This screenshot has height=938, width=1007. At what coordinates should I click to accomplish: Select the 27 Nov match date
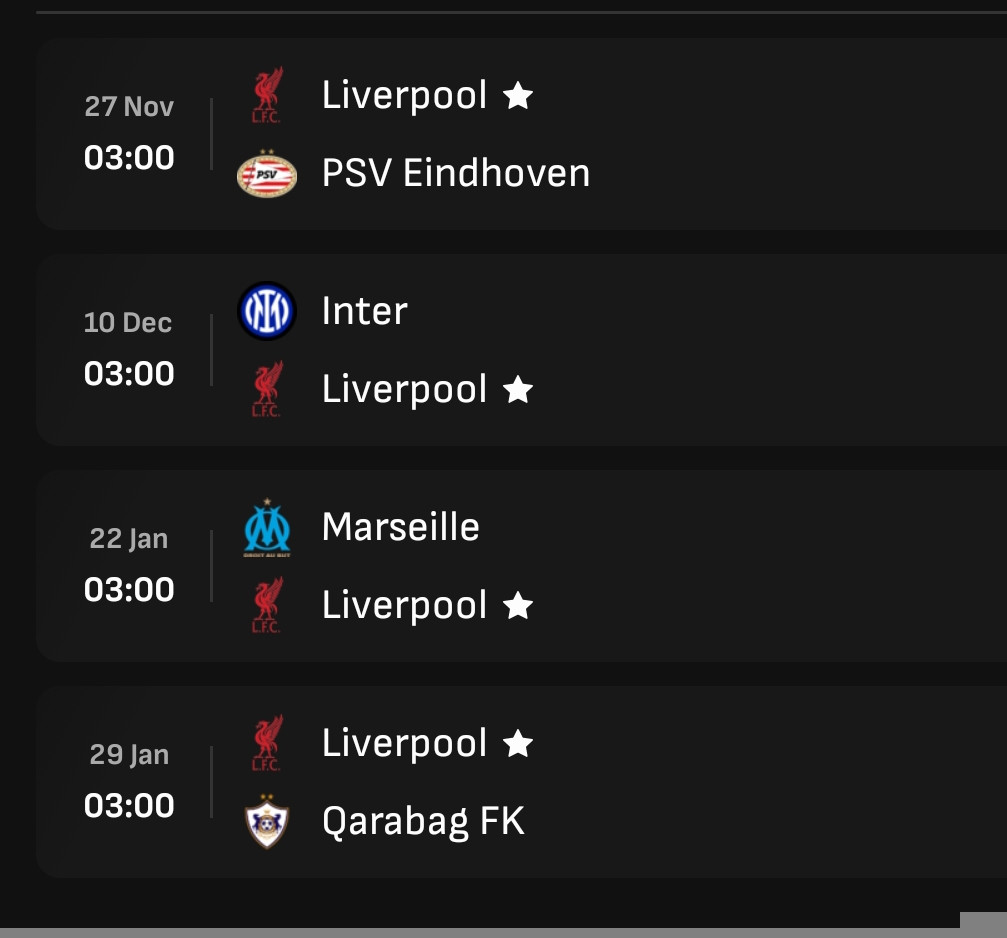[129, 107]
